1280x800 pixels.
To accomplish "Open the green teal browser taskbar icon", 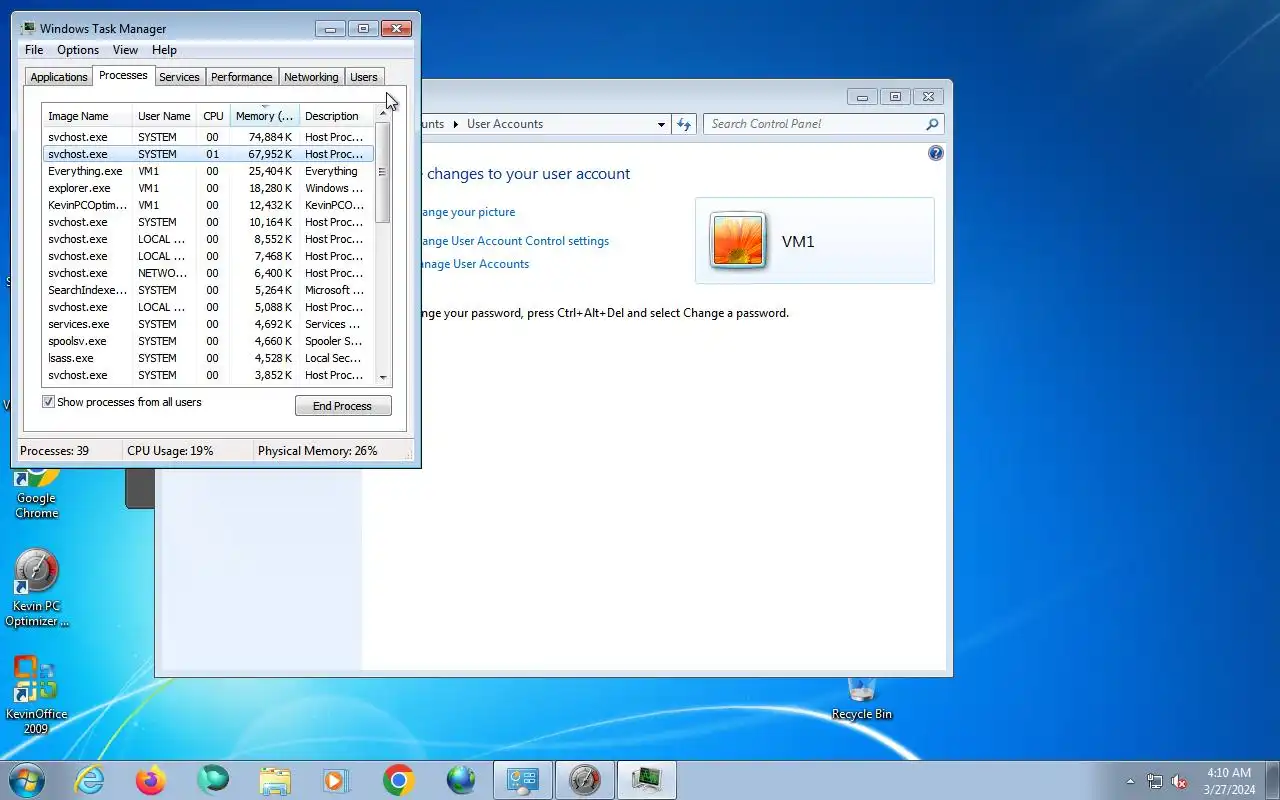I will coord(212,780).
